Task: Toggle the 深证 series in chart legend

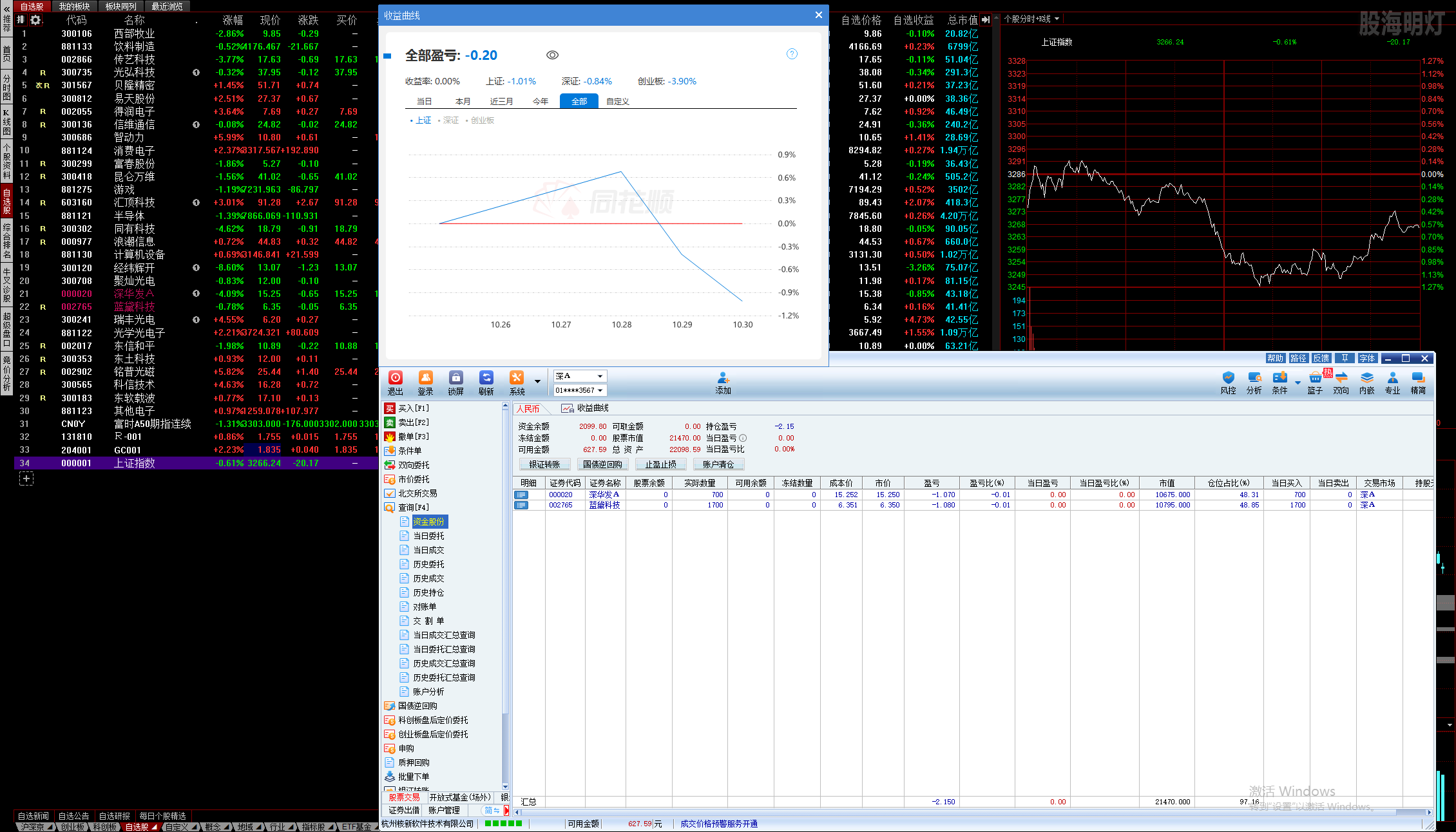Action: (448, 120)
